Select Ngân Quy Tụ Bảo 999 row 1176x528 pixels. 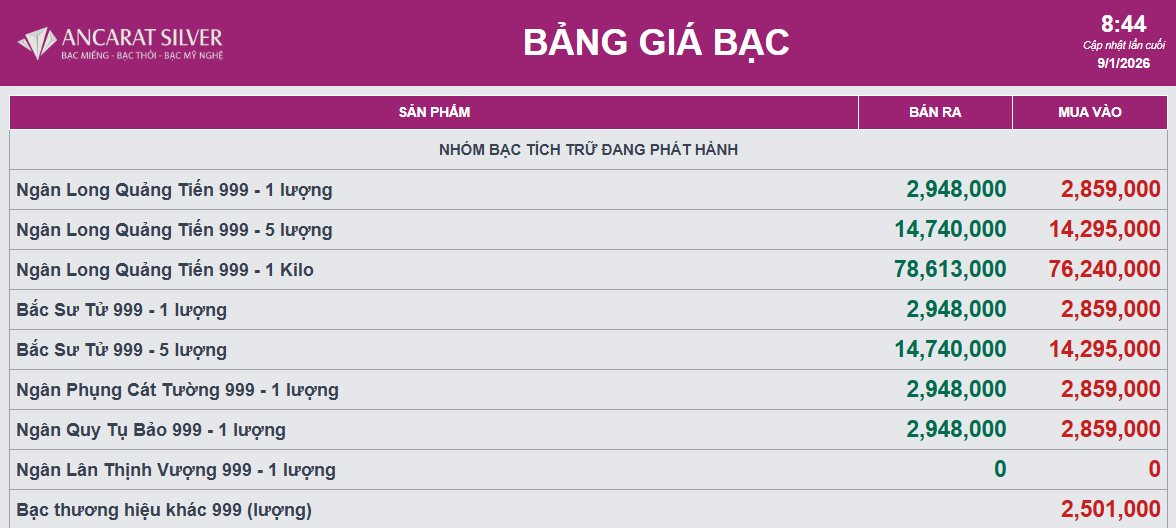[x=151, y=430]
